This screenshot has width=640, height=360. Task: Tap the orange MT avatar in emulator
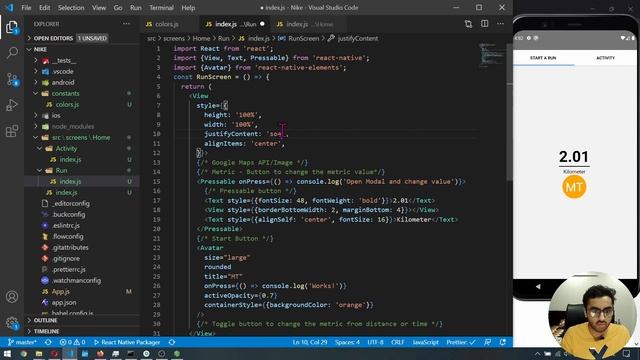(x=574, y=187)
